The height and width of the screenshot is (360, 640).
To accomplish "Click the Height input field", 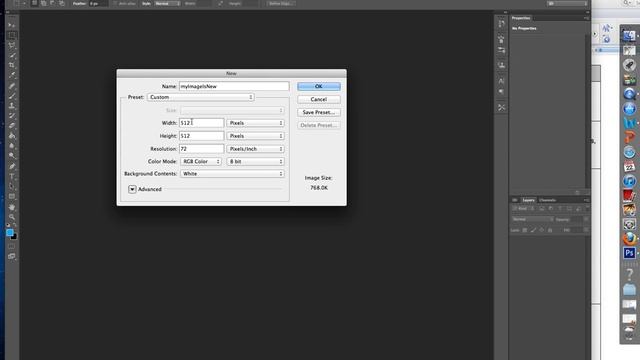I will pyautogui.click(x=202, y=136).
